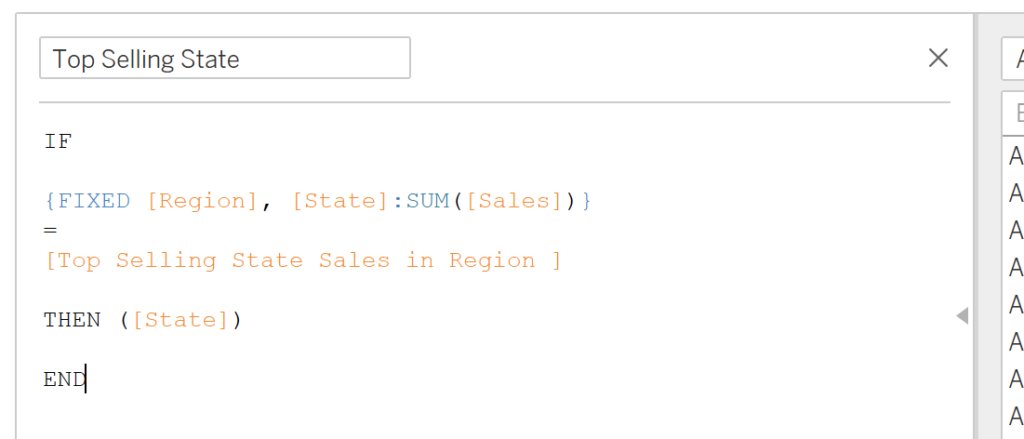Place cursor on the IF keyword
This screenshot has width=1024, height=439.
[58, 142]
